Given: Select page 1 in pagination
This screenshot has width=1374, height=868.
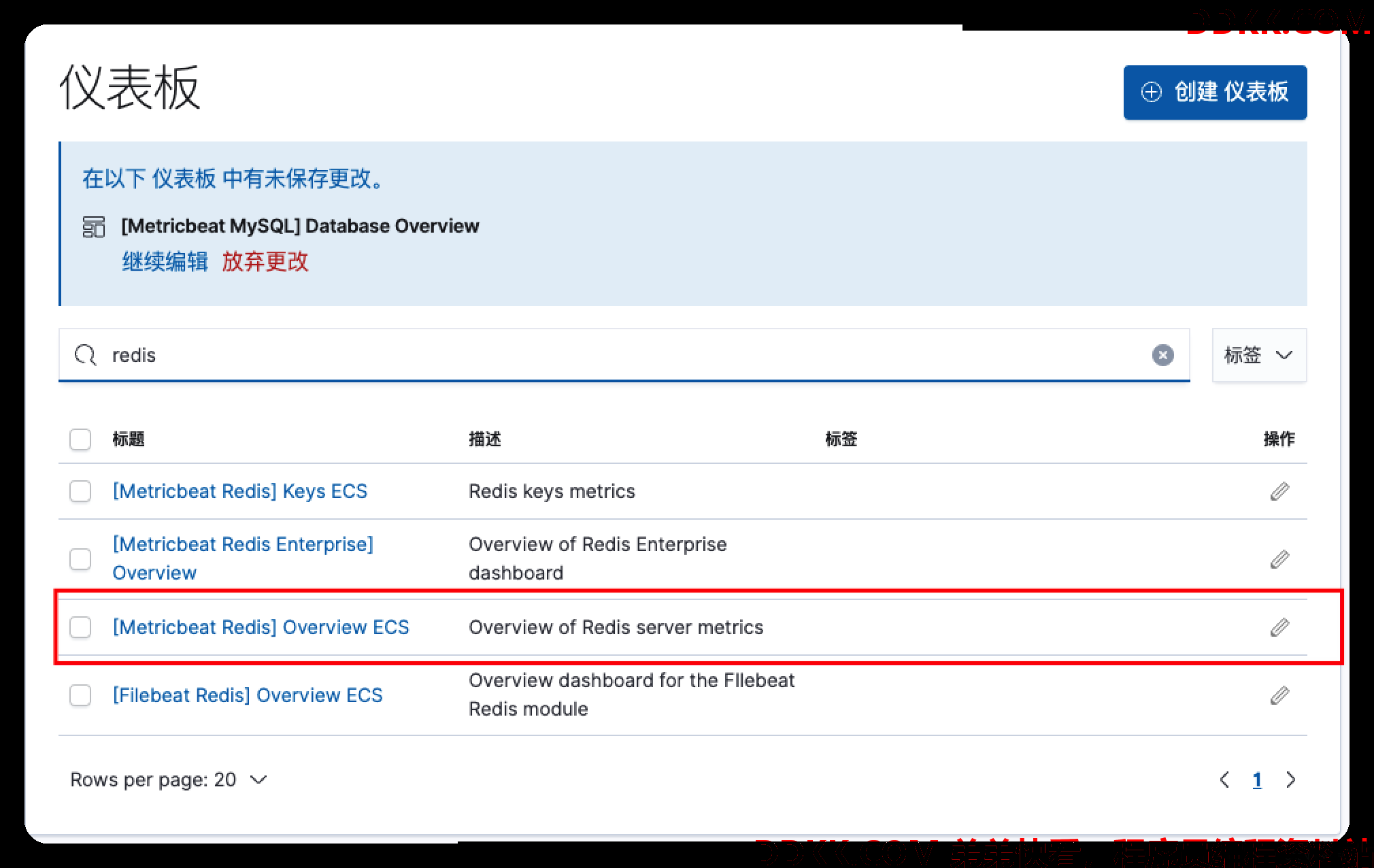Looking at the screenshot, I should coord(1257,780).
